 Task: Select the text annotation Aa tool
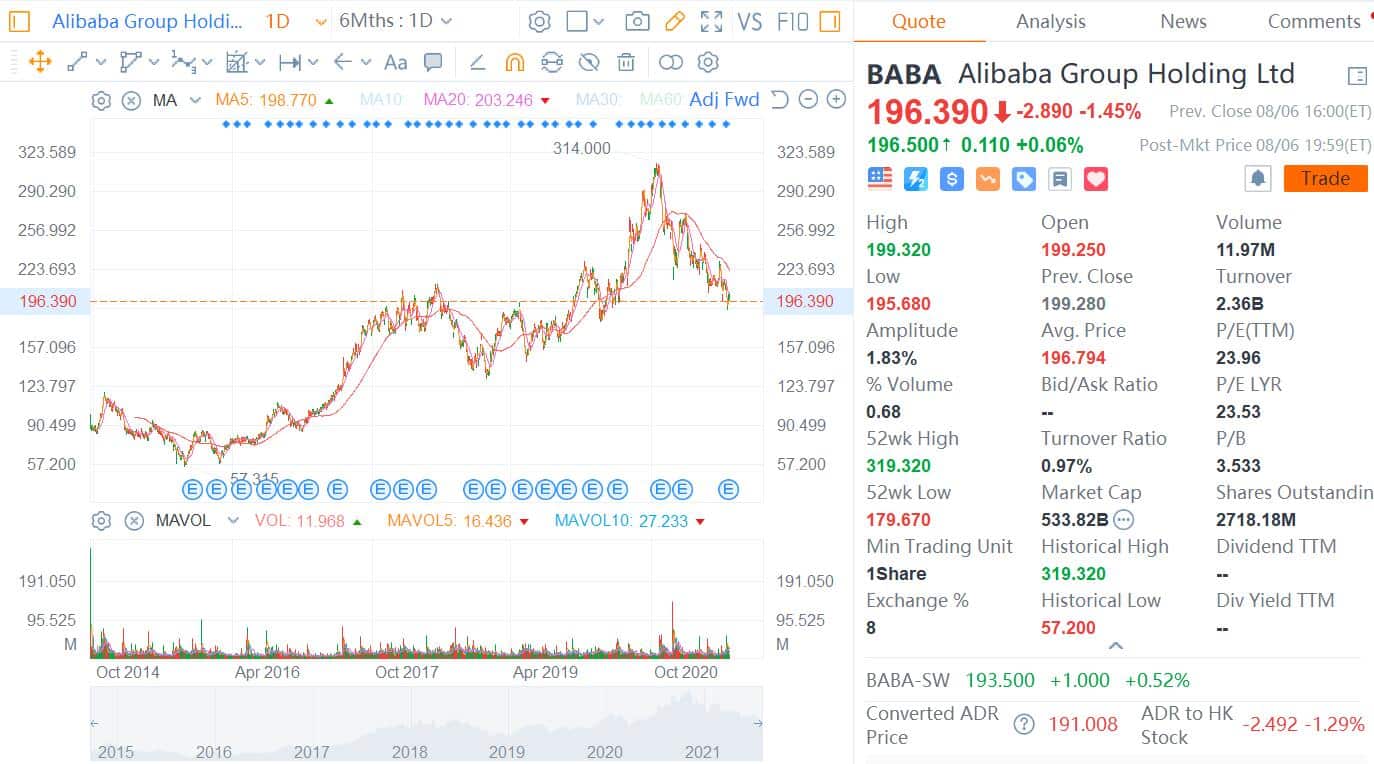396,62
